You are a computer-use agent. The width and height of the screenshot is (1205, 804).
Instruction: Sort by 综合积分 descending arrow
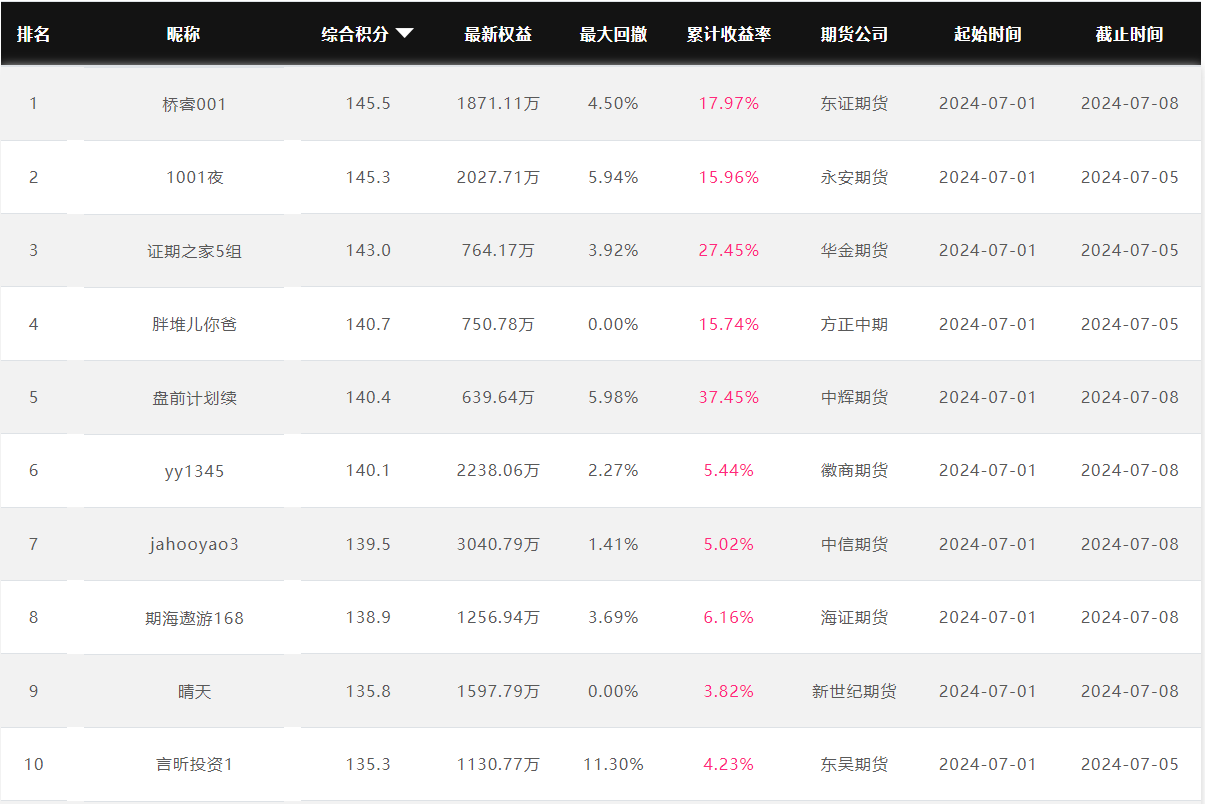(404, 33)
